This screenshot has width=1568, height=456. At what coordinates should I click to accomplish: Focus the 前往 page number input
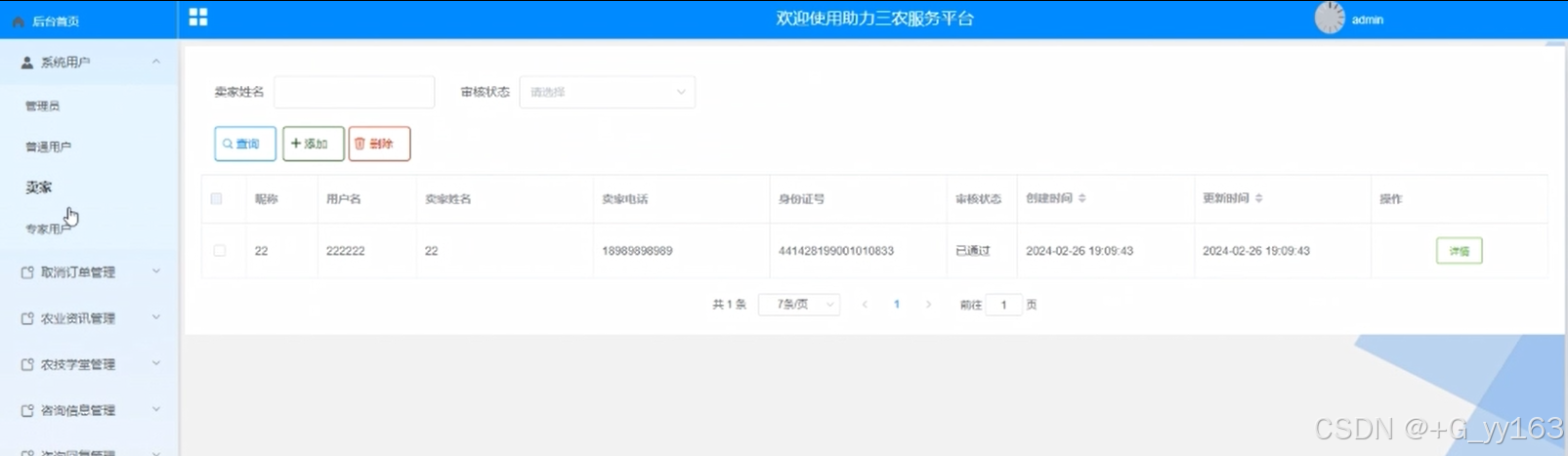pos(1003,305)
